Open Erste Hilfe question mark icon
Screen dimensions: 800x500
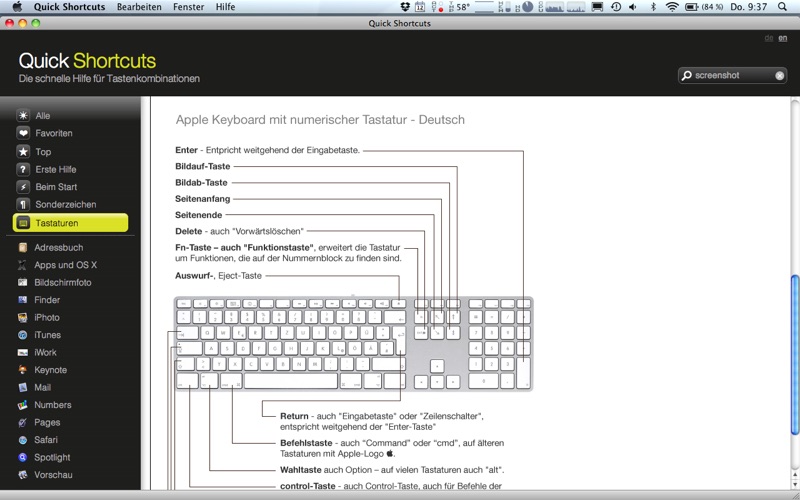[23, 169]
